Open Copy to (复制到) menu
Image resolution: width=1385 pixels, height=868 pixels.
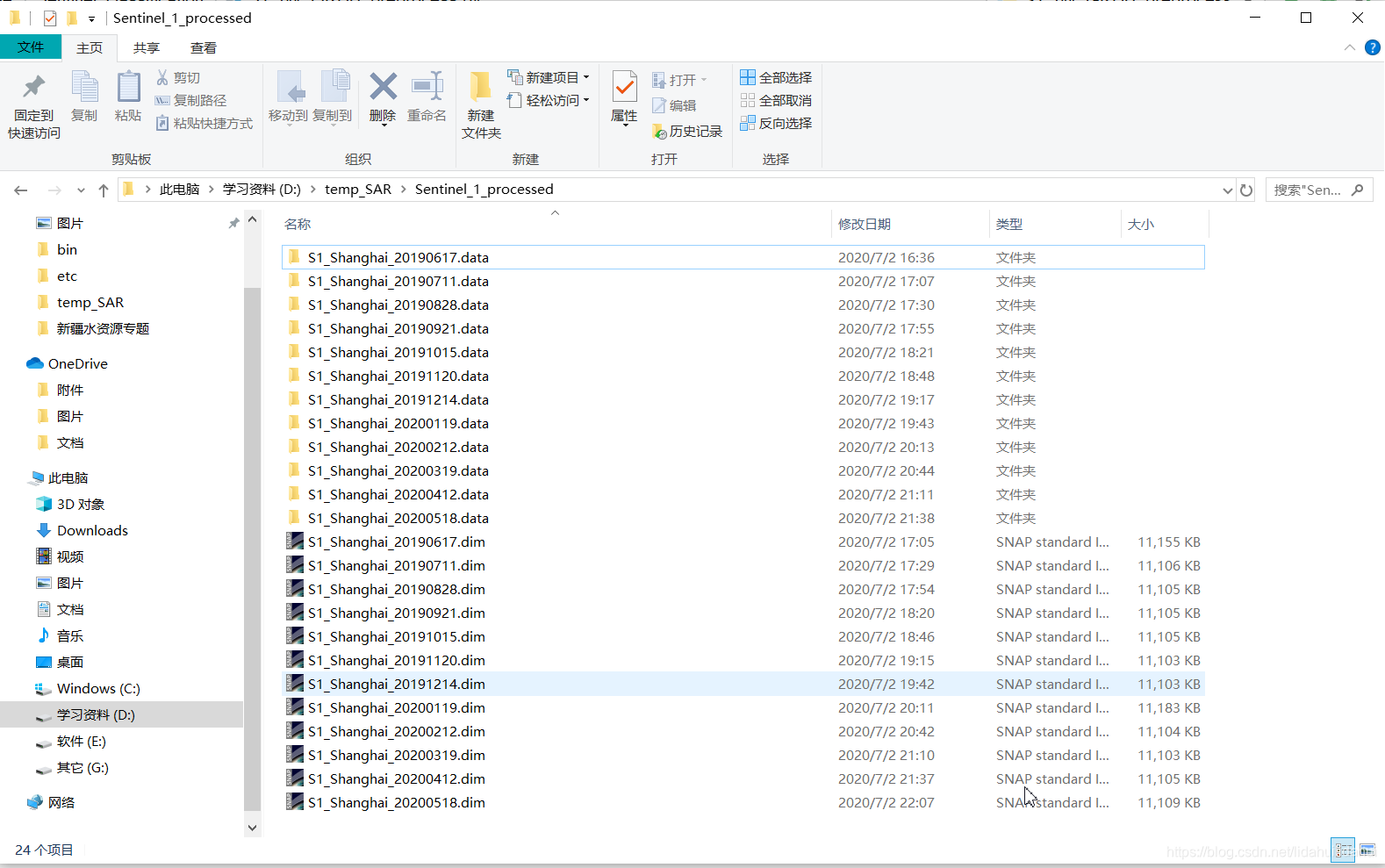point(333,97)
